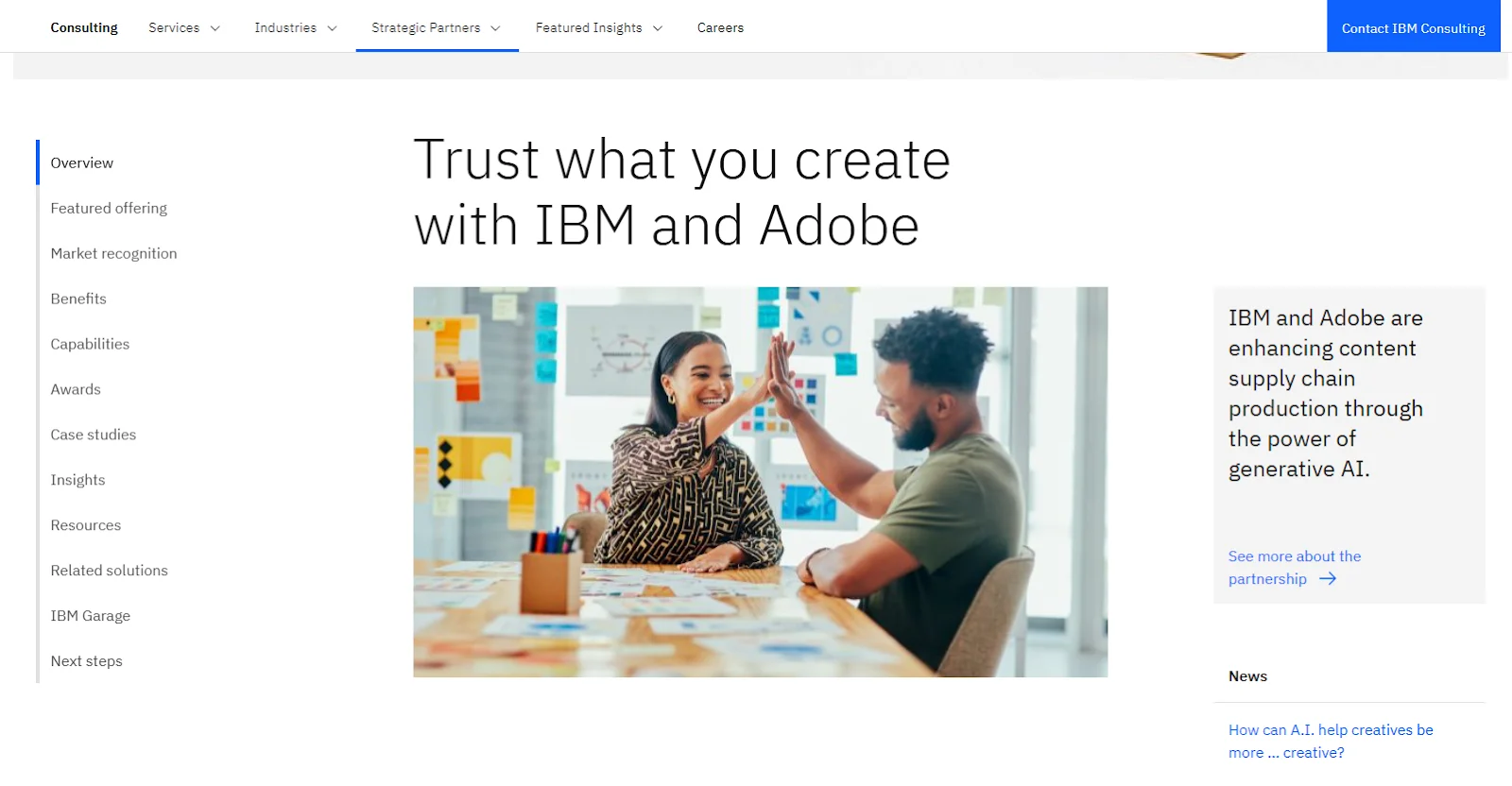1512x786 pixels.
Task: Go to the Capabilities section
Action: [90, 344]
